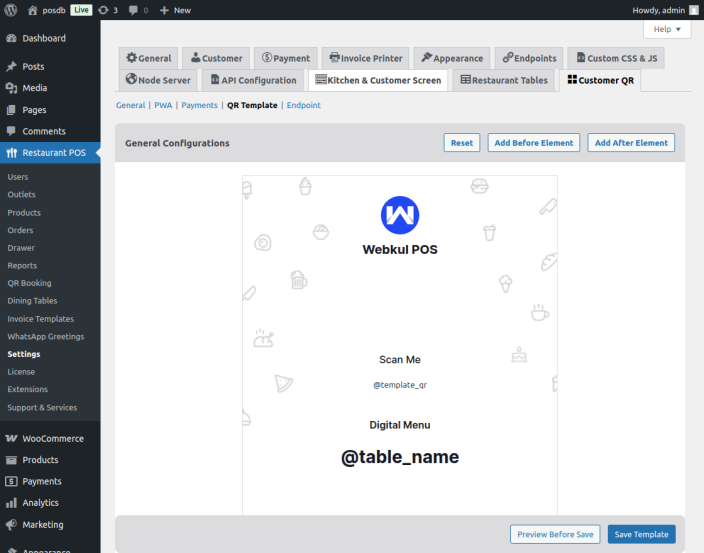Select the Customer QR tab
The image size is (704, 553).
(600, 80)
